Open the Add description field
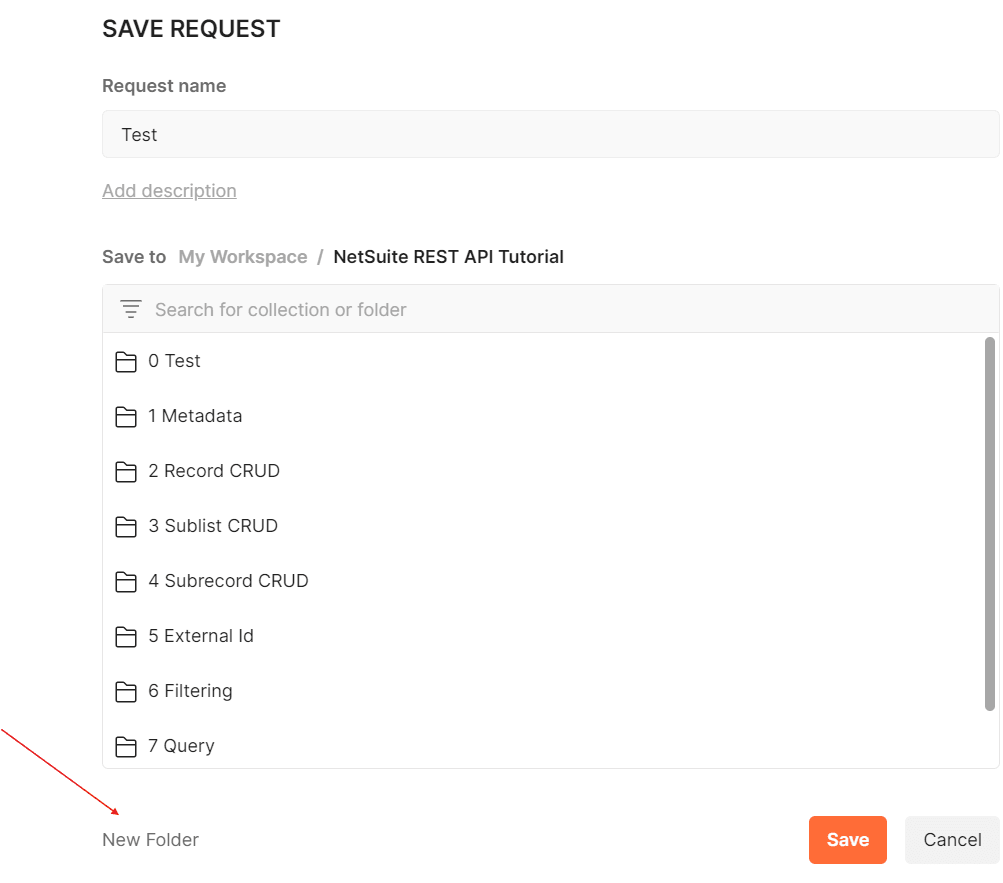 [169, 190]
